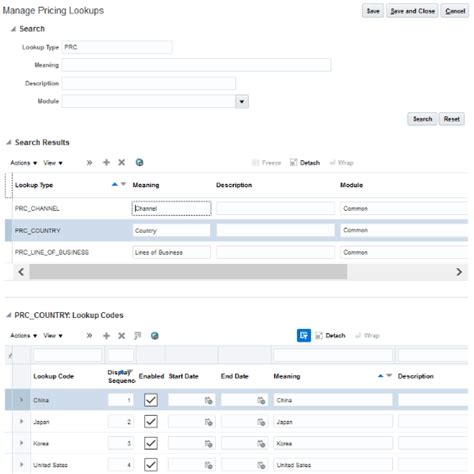Open Start Date calendar for Korea row
This screenshot has height=474, width=474.
(x=209, y=444)
